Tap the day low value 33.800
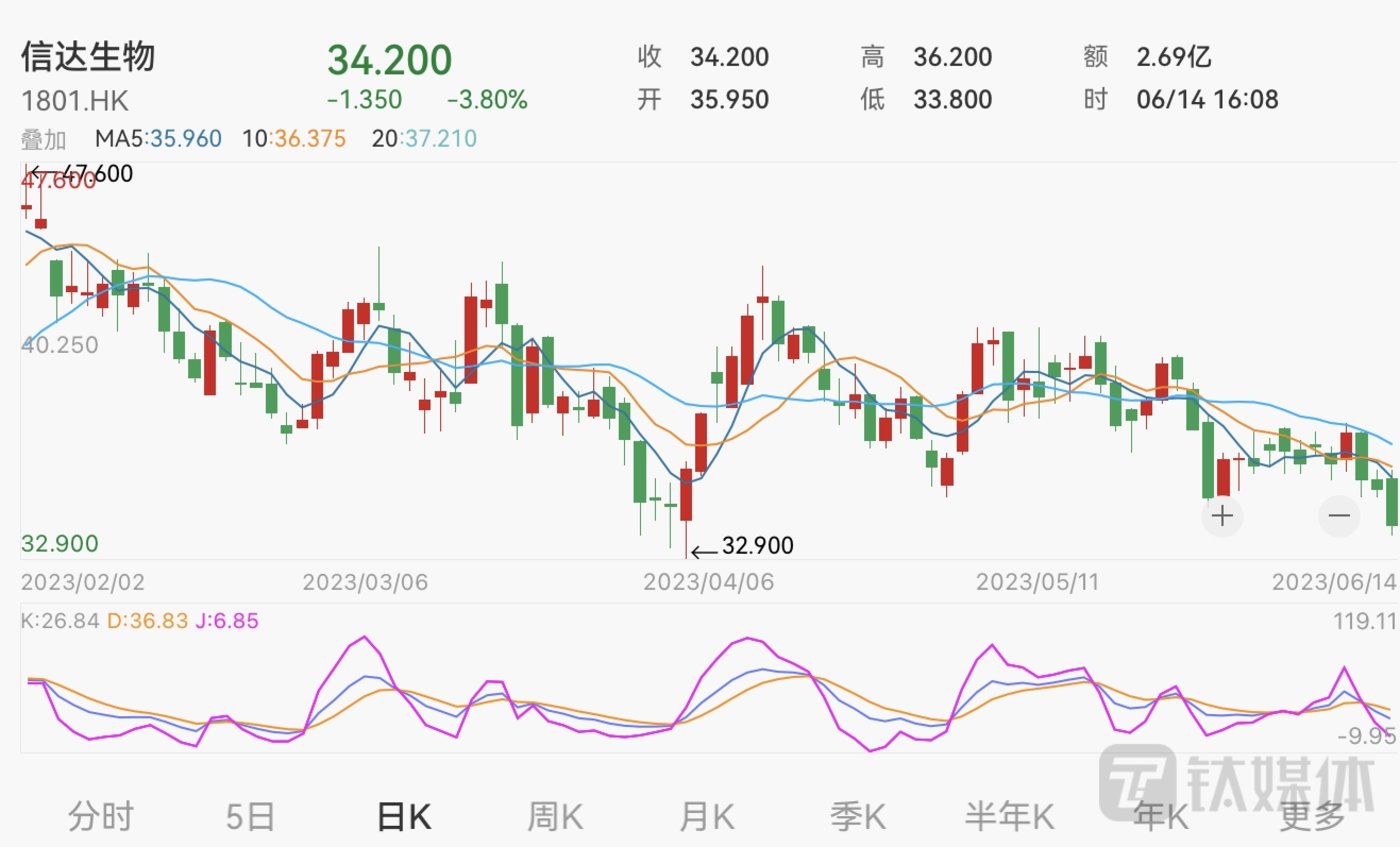The image size is (1400, 847). [x=952, y=100]
